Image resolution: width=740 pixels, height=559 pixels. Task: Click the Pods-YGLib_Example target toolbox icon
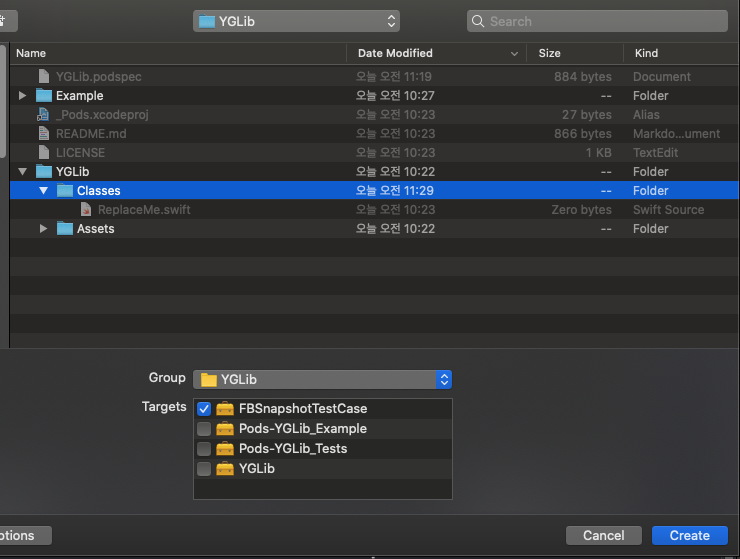pyautogui.click(x=225, y=429)
